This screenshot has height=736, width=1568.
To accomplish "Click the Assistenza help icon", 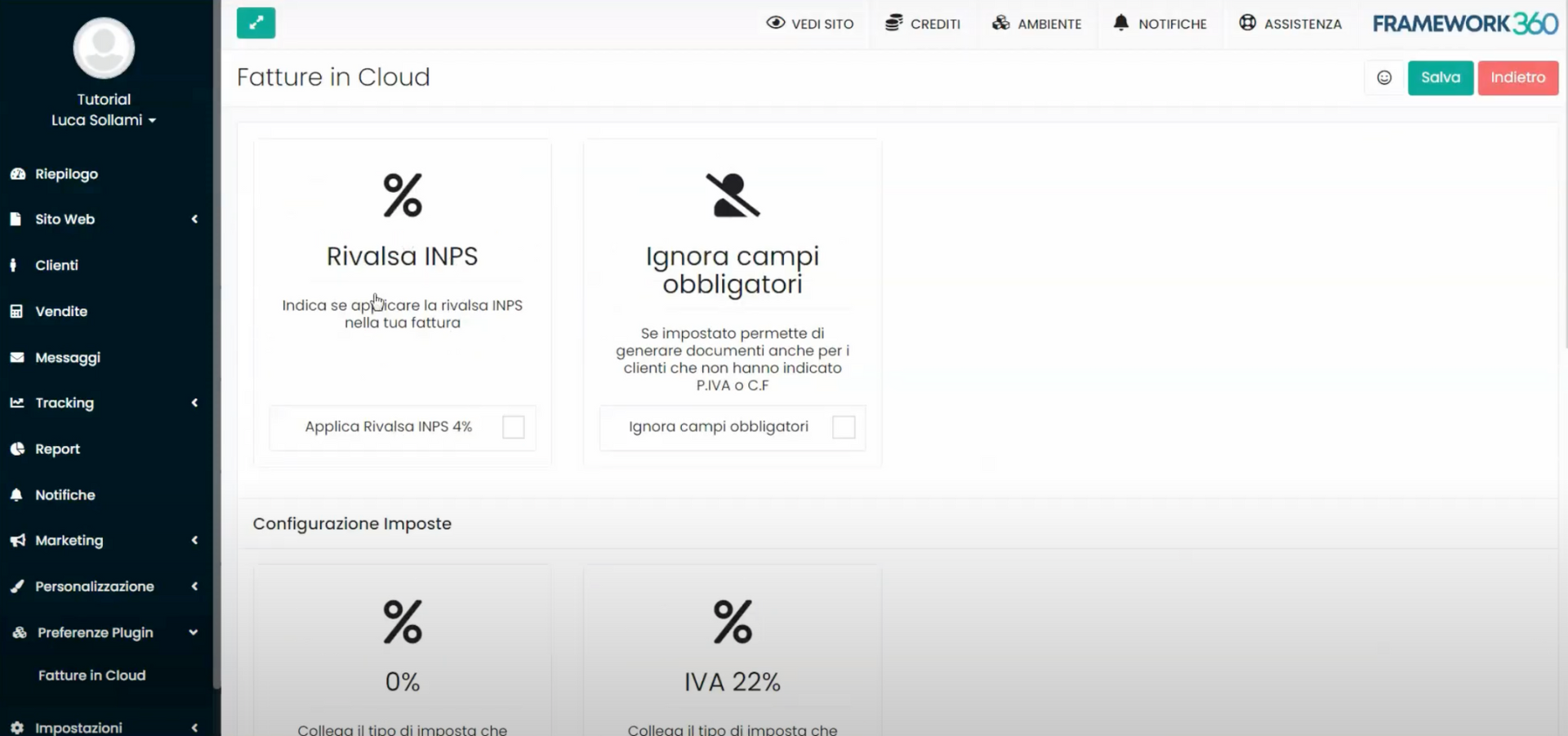I will [x=1247, y=23].
